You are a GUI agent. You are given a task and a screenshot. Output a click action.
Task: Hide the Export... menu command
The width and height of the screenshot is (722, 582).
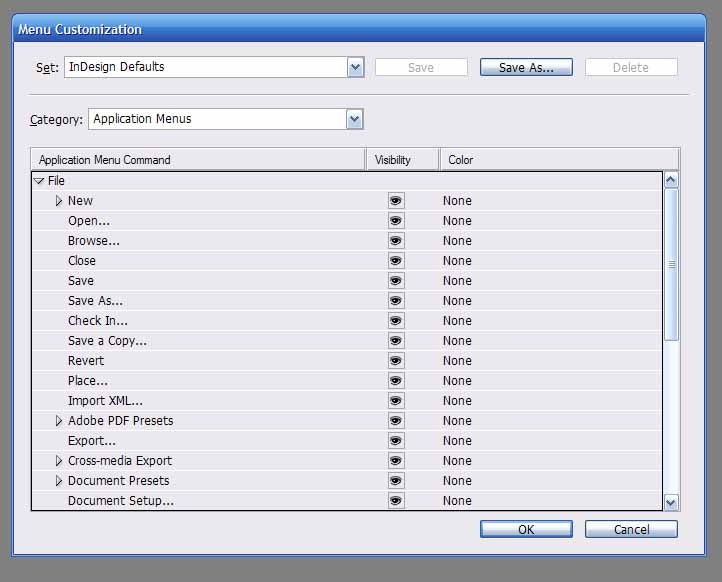pyautogui.click(x=396, y=441)
